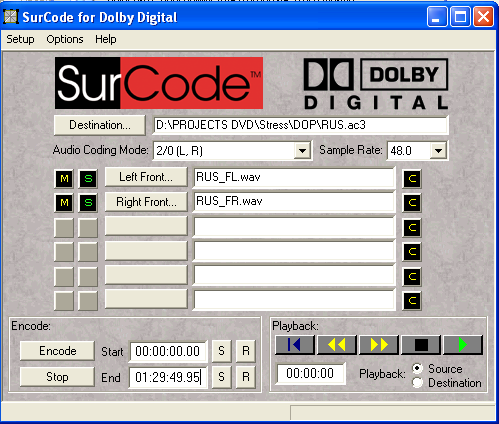Click the S button beside End time

(x=222, y=377)
